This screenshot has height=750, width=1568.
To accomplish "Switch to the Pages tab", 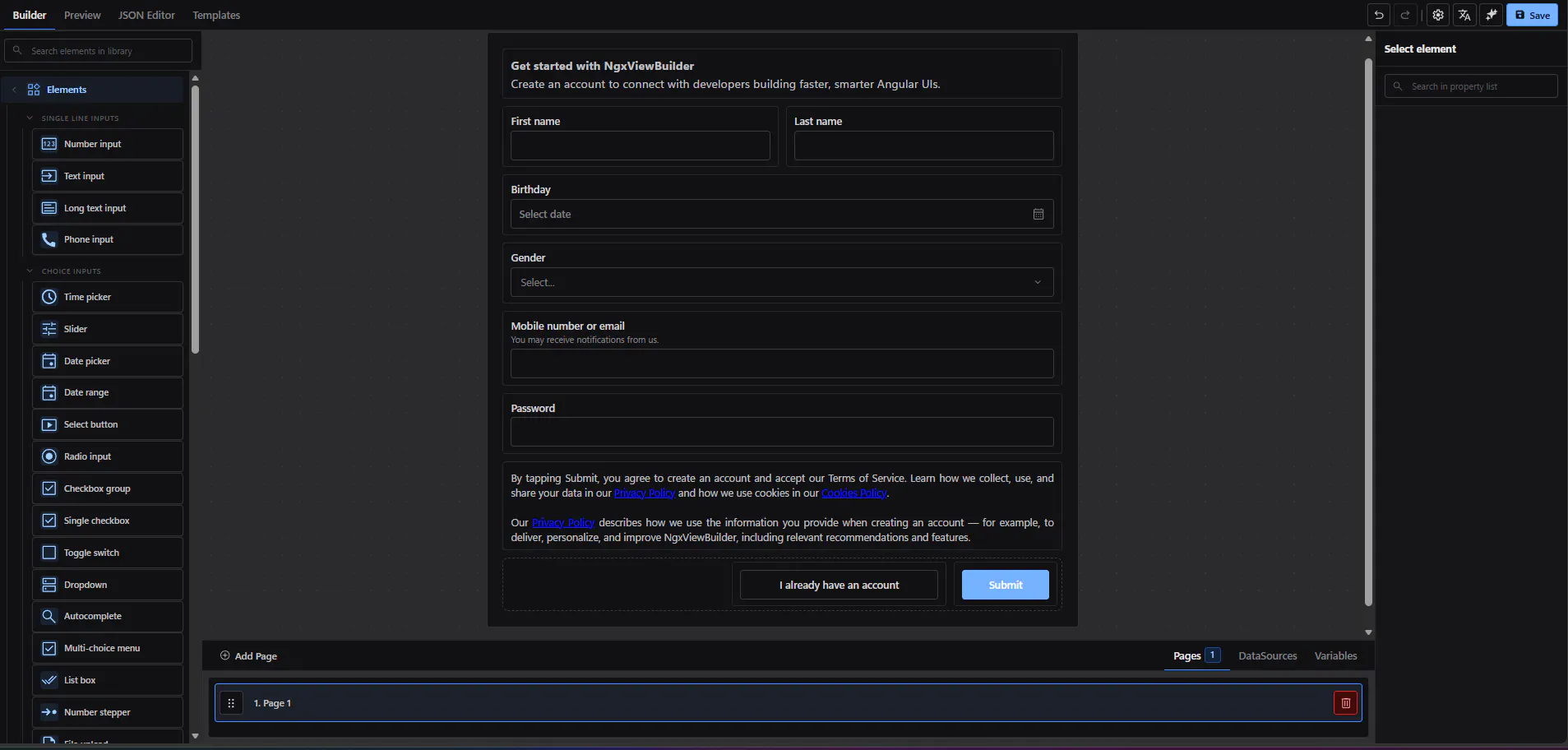I will [1196, 655].
